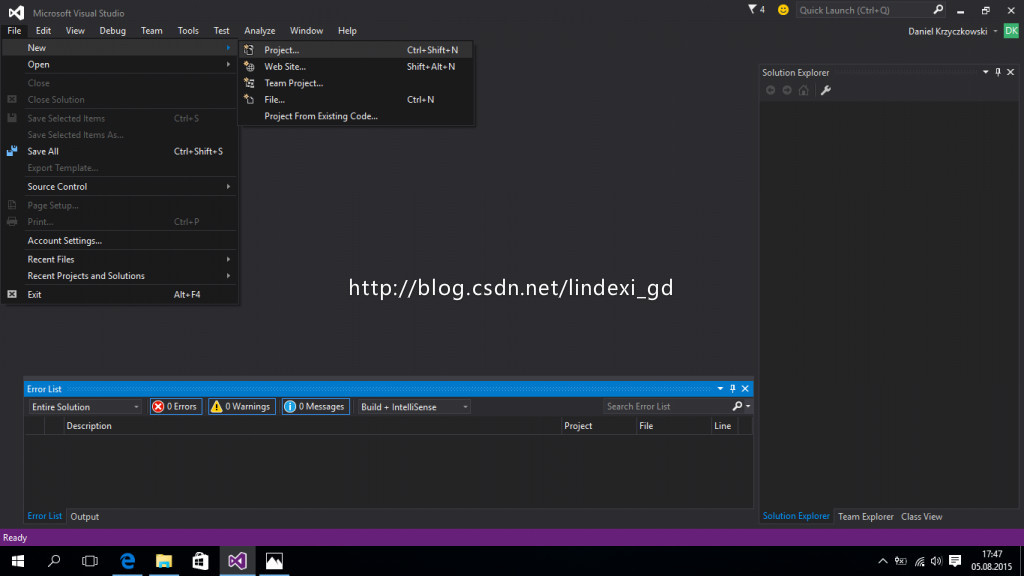The height and width of the screenshot is (576, 1024).
Task: Click the volume speaker tray icon
Action: [936, 561]
